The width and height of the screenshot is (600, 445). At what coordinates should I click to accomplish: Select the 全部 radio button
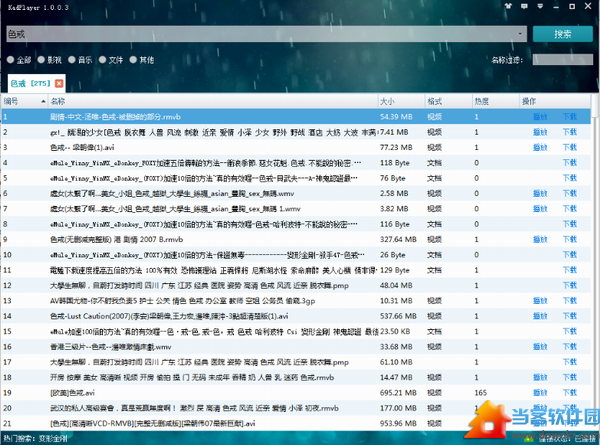pyautogui.click(x=11, y=60)
